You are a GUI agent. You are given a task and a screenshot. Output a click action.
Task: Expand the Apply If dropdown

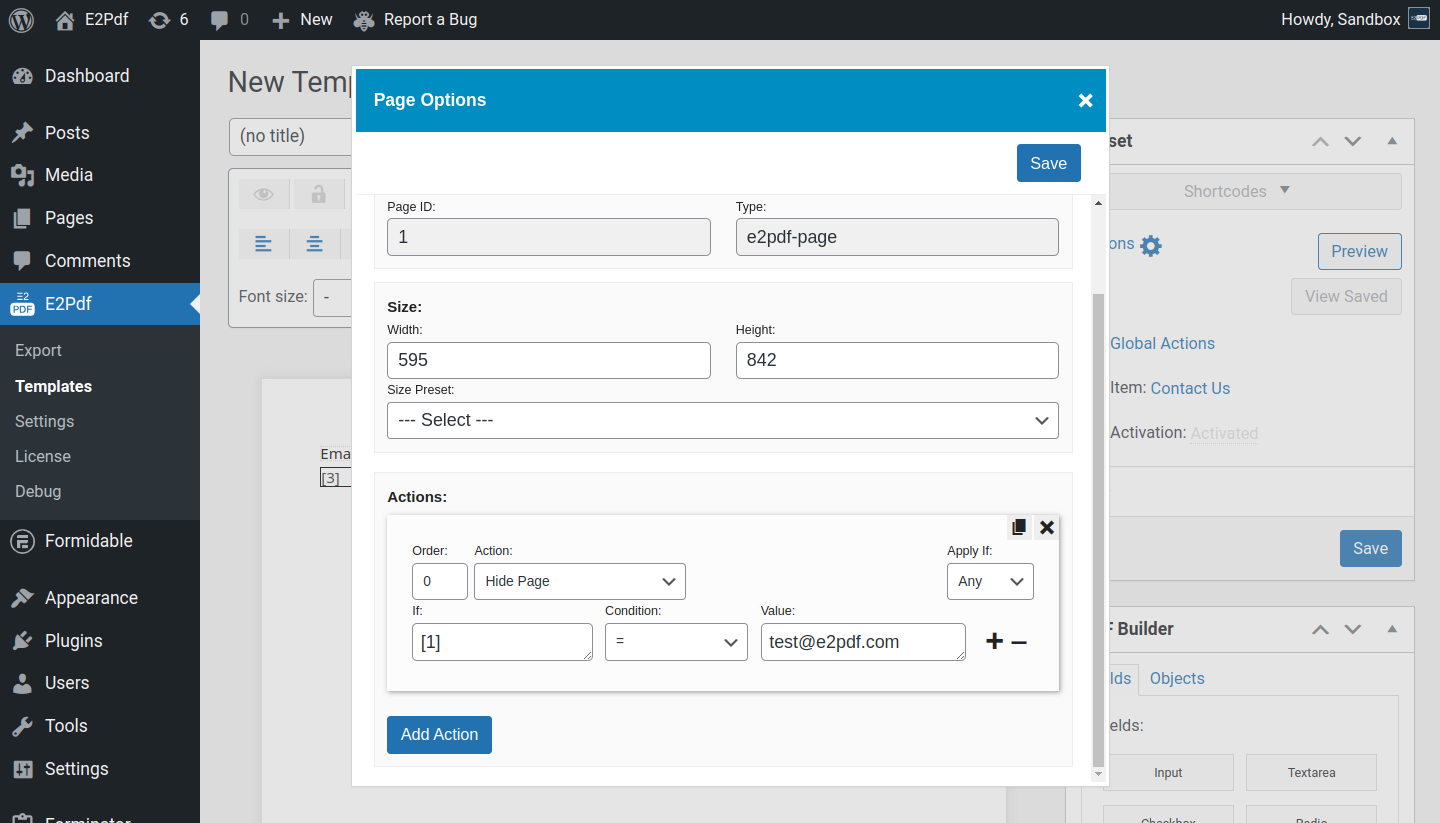pos(989,581)
